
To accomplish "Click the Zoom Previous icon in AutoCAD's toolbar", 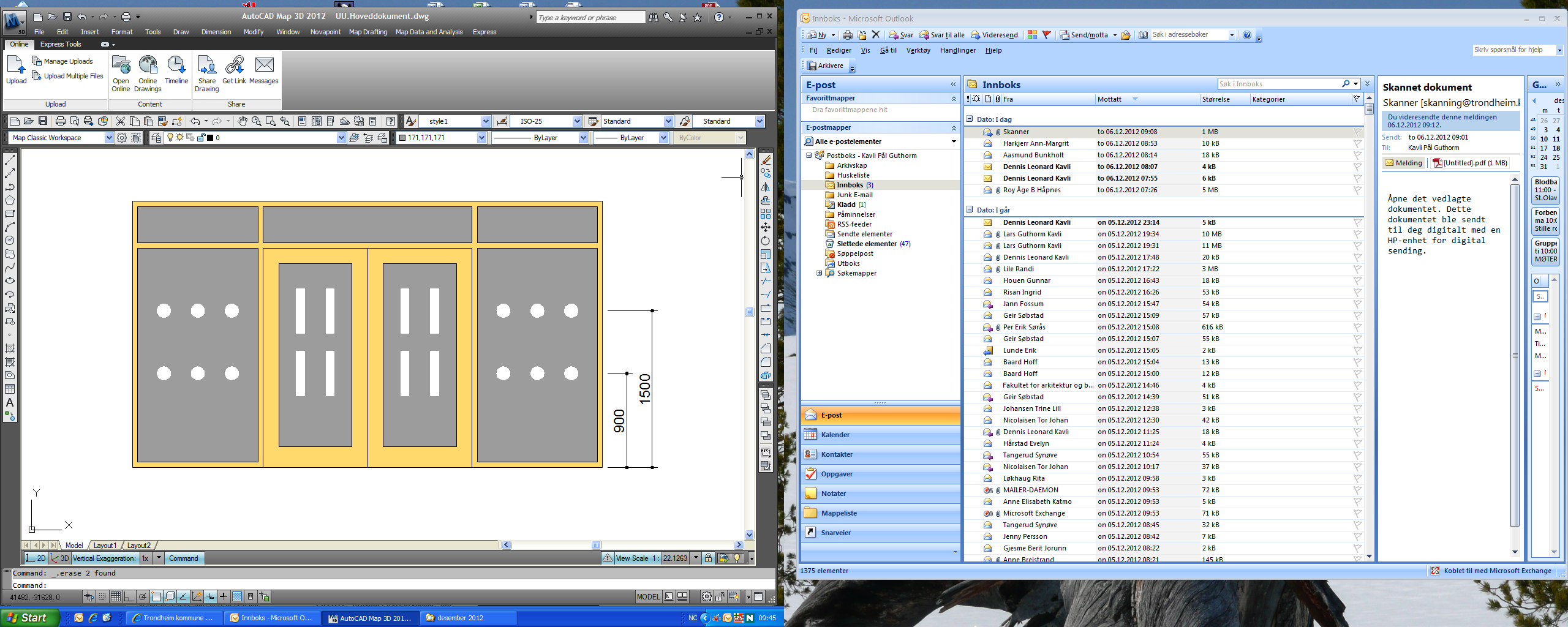I will tap(285, 121).
